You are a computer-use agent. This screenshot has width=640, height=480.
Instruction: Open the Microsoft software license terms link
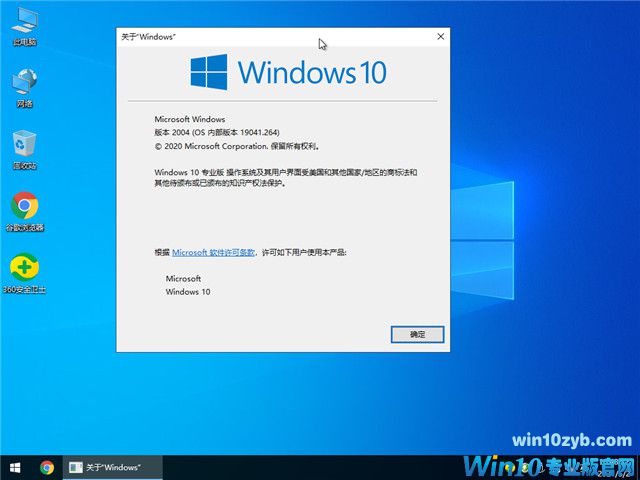click(x=213, y=253)
